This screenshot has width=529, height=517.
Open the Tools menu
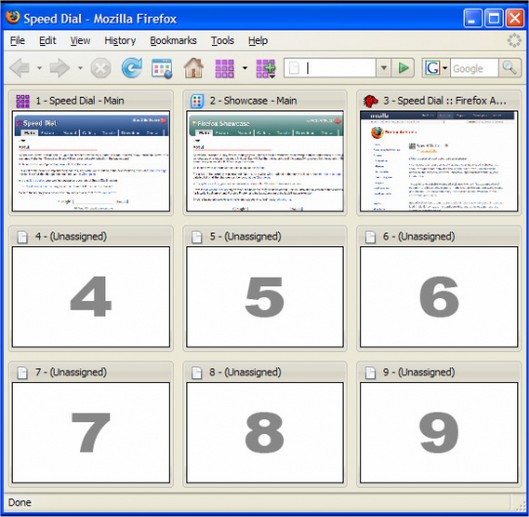tap(223, 40)
